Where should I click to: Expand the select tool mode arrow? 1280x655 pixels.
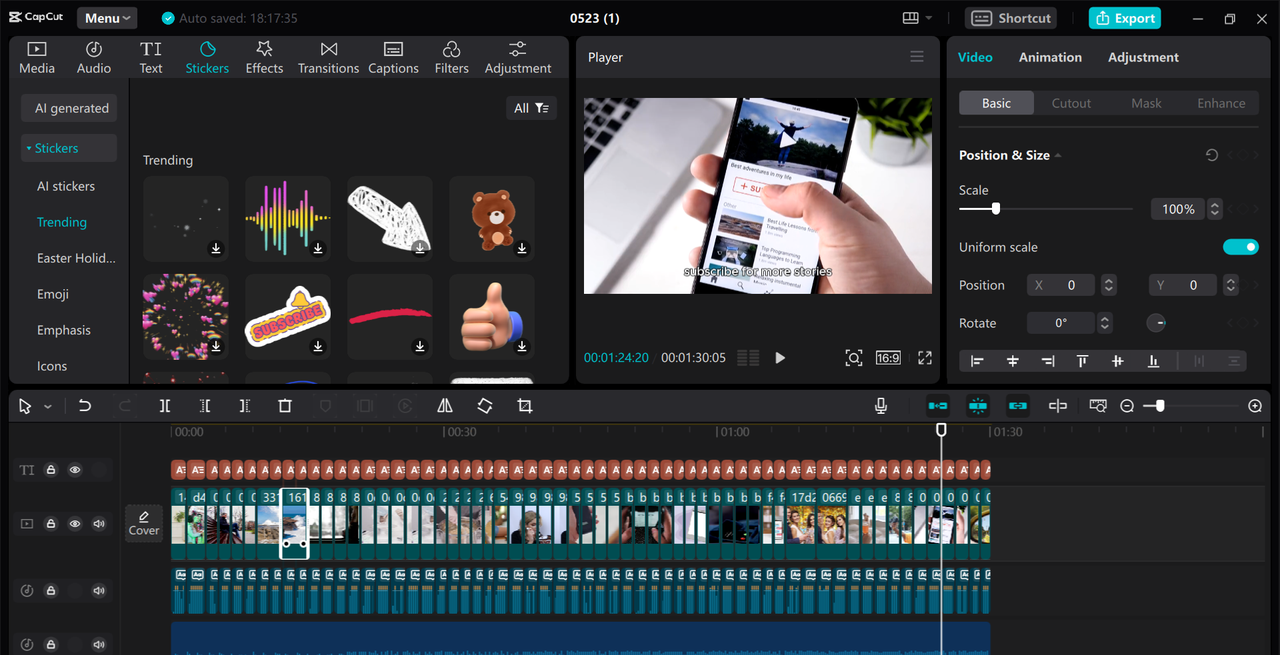coord(47,407)
